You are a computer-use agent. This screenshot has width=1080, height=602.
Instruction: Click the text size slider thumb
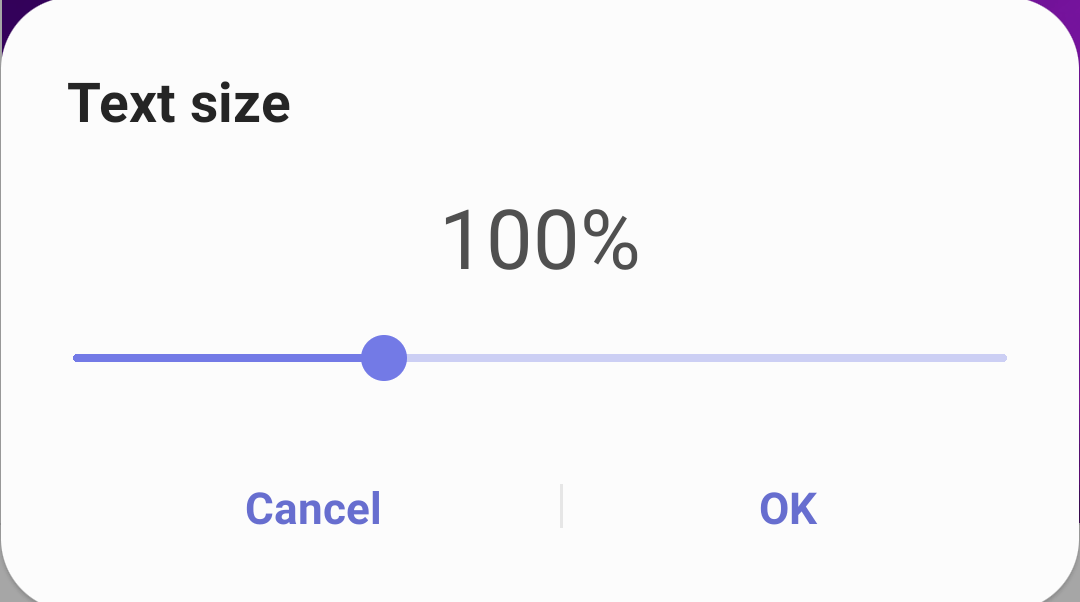383,358
